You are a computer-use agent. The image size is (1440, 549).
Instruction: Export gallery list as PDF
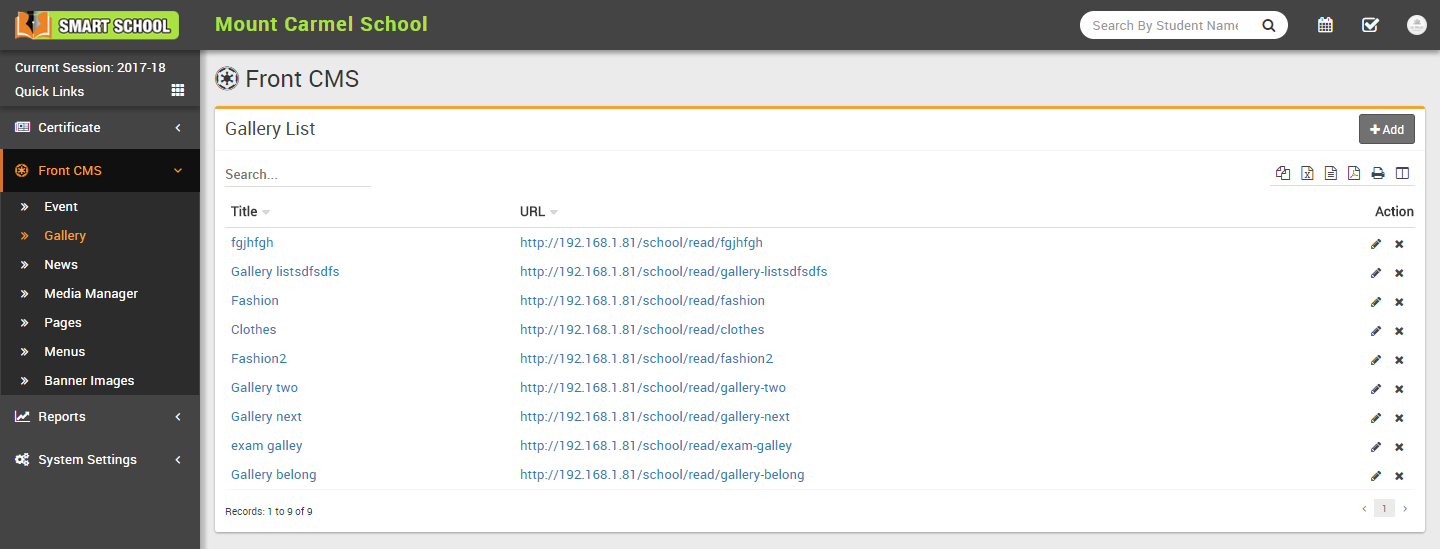(x=1354, y=173)
